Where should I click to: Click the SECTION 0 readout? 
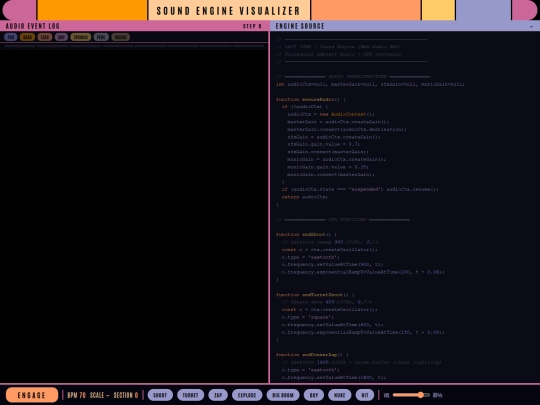(x=126, y=395)
